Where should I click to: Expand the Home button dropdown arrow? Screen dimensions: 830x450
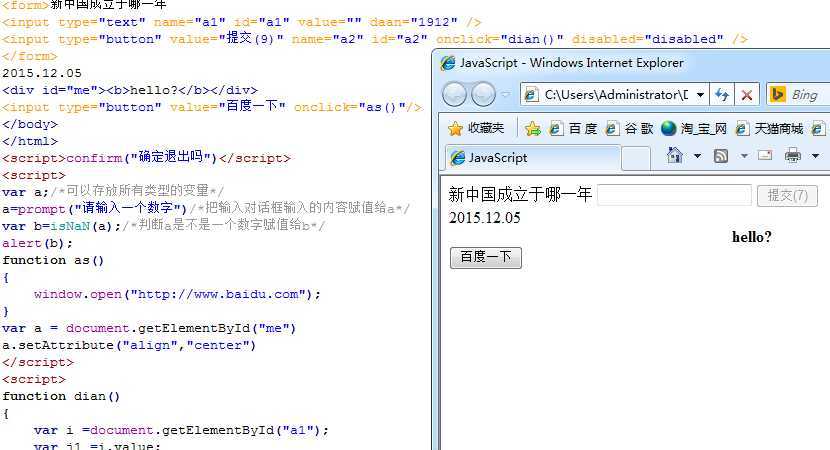point(697,156)
